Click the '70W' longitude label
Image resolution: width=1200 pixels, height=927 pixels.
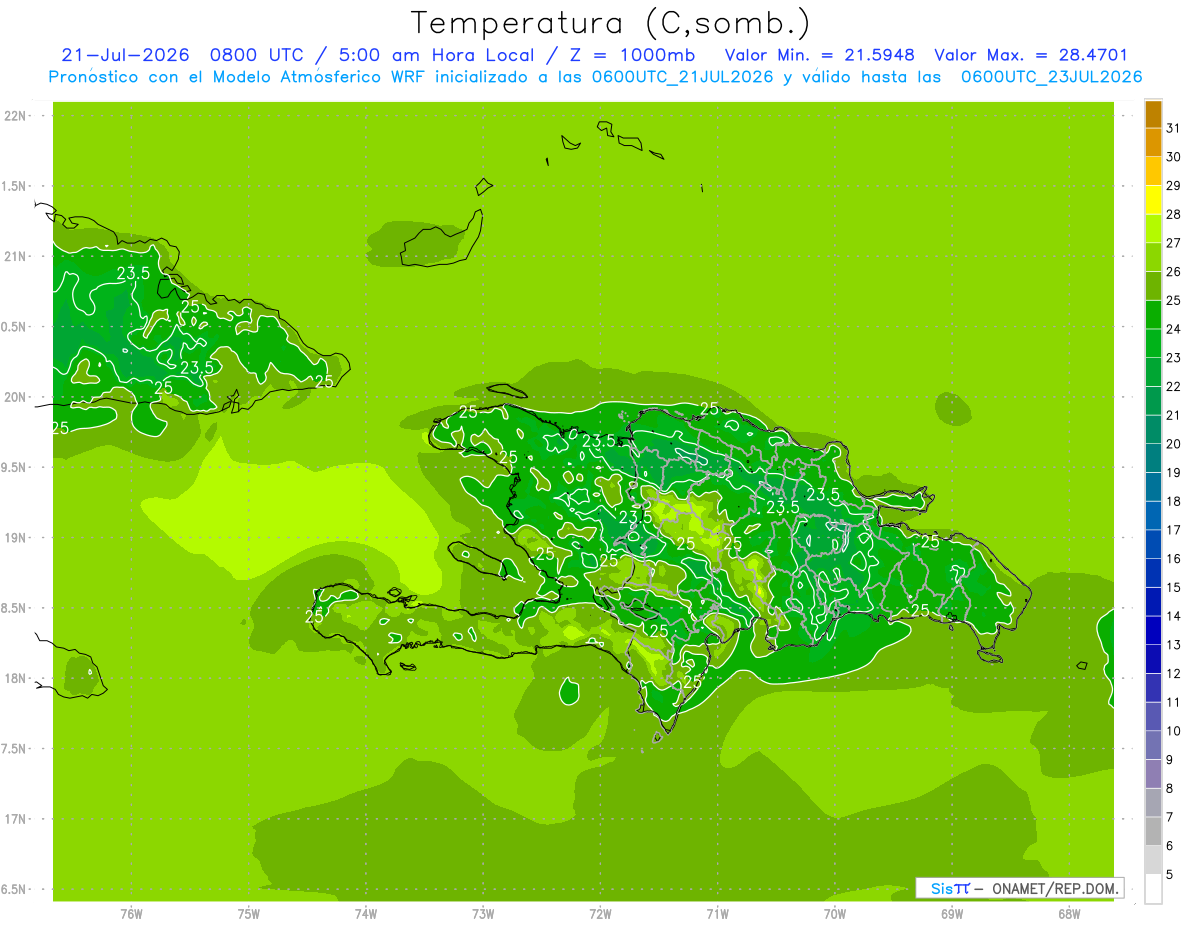[x=835, y=914]
